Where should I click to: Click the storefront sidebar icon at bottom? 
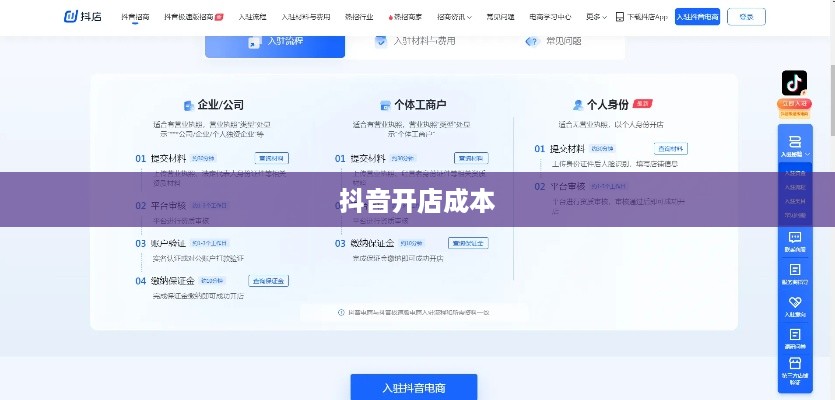point(795,364)
